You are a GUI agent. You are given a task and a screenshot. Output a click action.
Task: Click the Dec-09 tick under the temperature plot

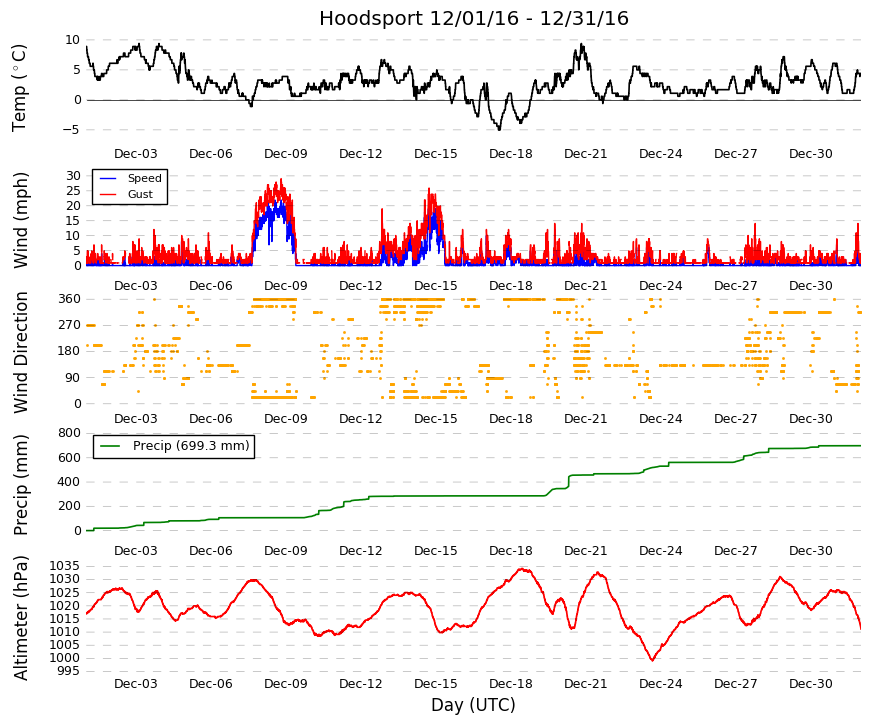pos(286,154)
